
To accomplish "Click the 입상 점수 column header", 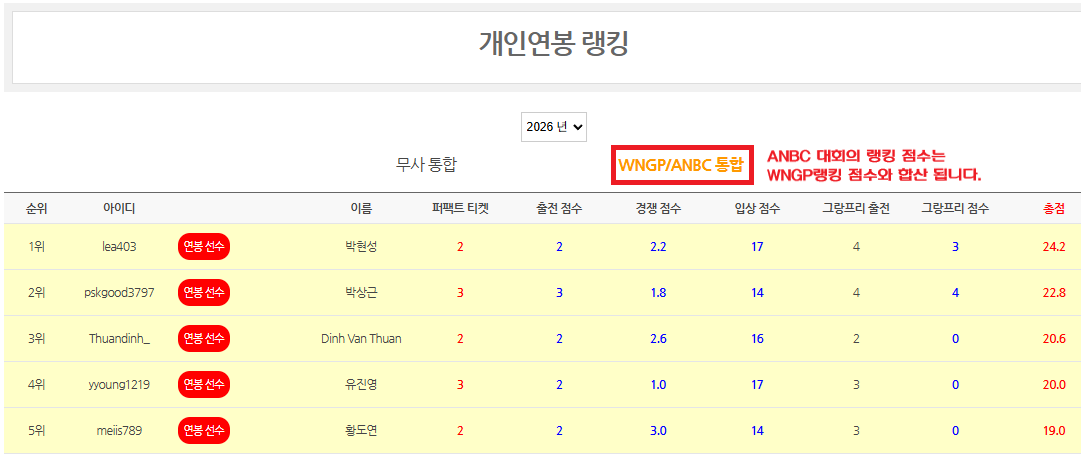I will [757, 208].
